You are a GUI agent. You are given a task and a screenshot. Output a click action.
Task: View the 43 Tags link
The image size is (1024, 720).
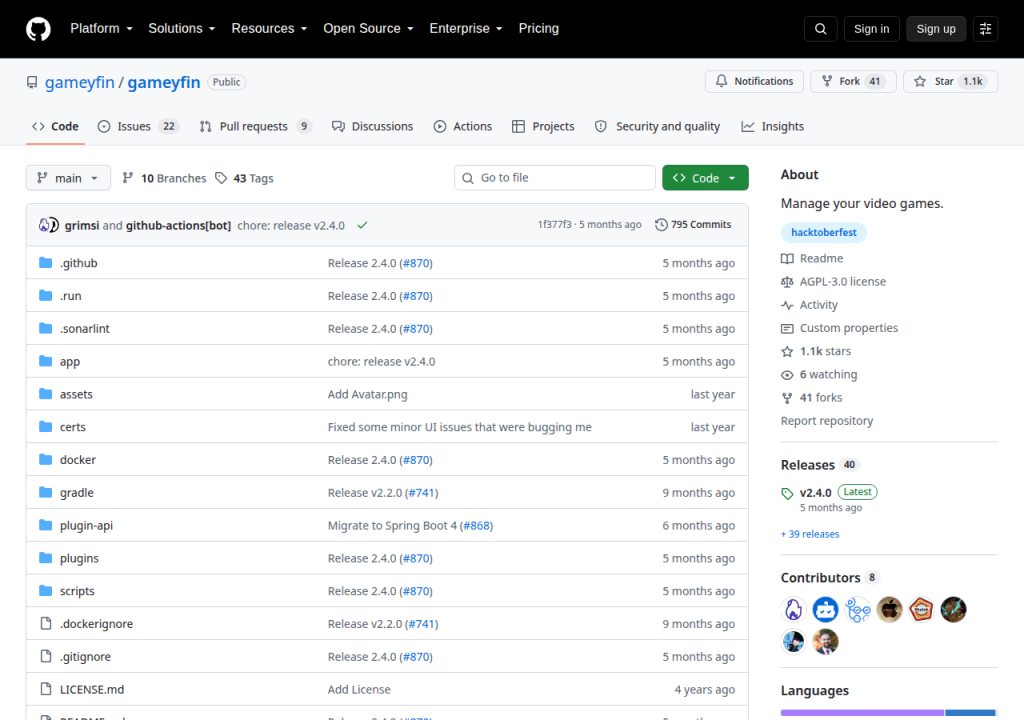pyautogui.click(x=245, y=178)
